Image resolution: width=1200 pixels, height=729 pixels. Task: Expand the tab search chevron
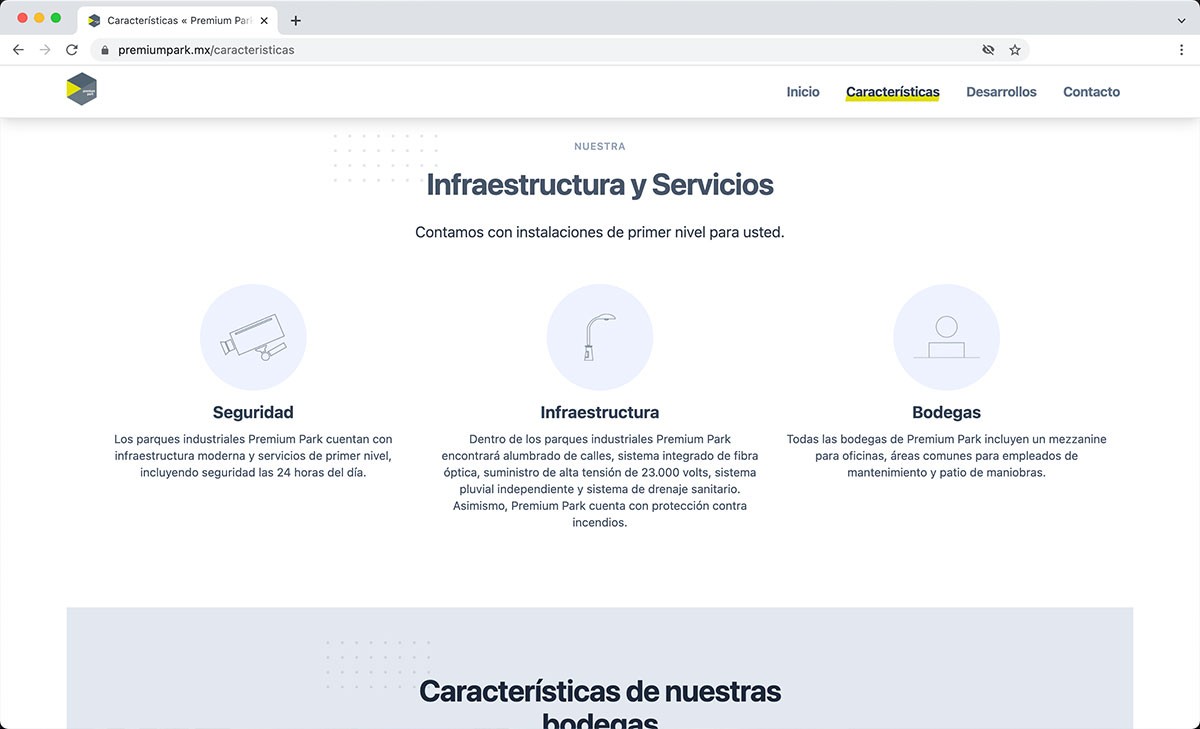(x=1182, y=20)
